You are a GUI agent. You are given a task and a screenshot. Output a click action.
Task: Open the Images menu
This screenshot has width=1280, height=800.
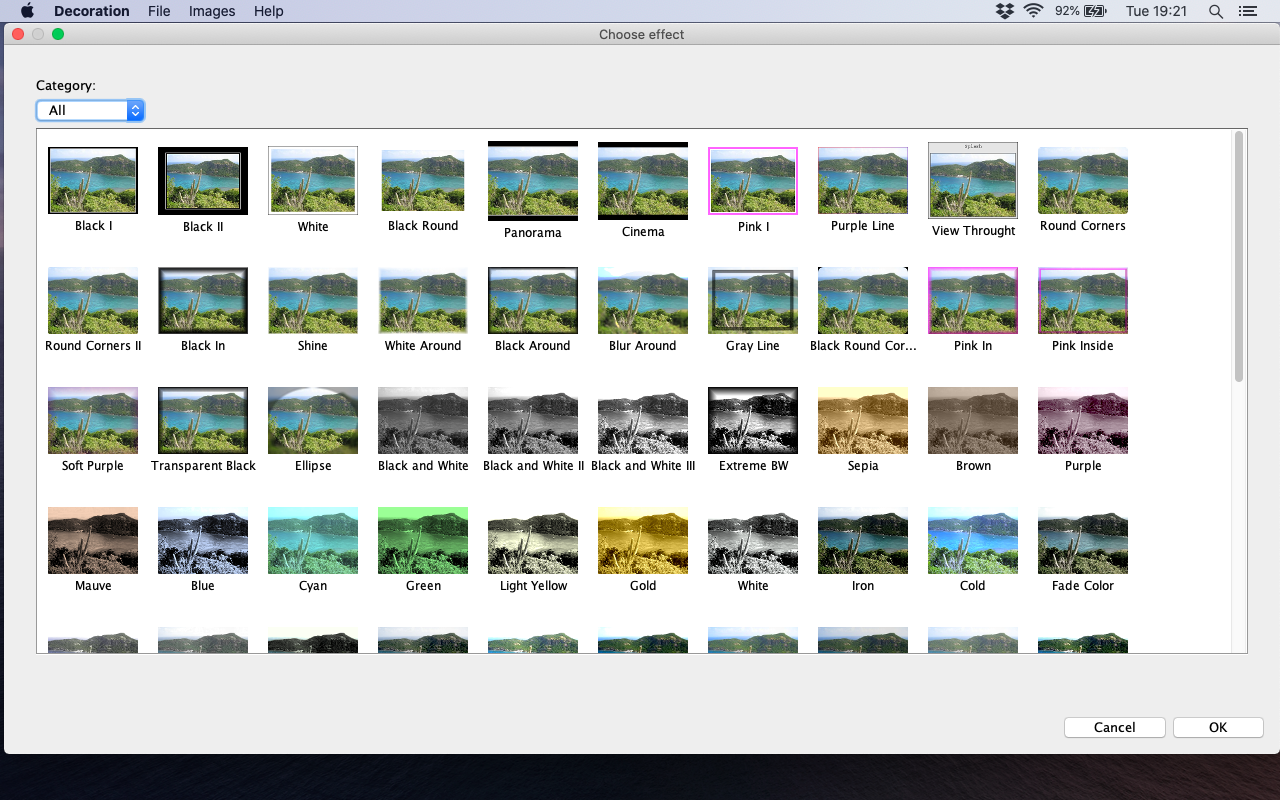[212, 11]
